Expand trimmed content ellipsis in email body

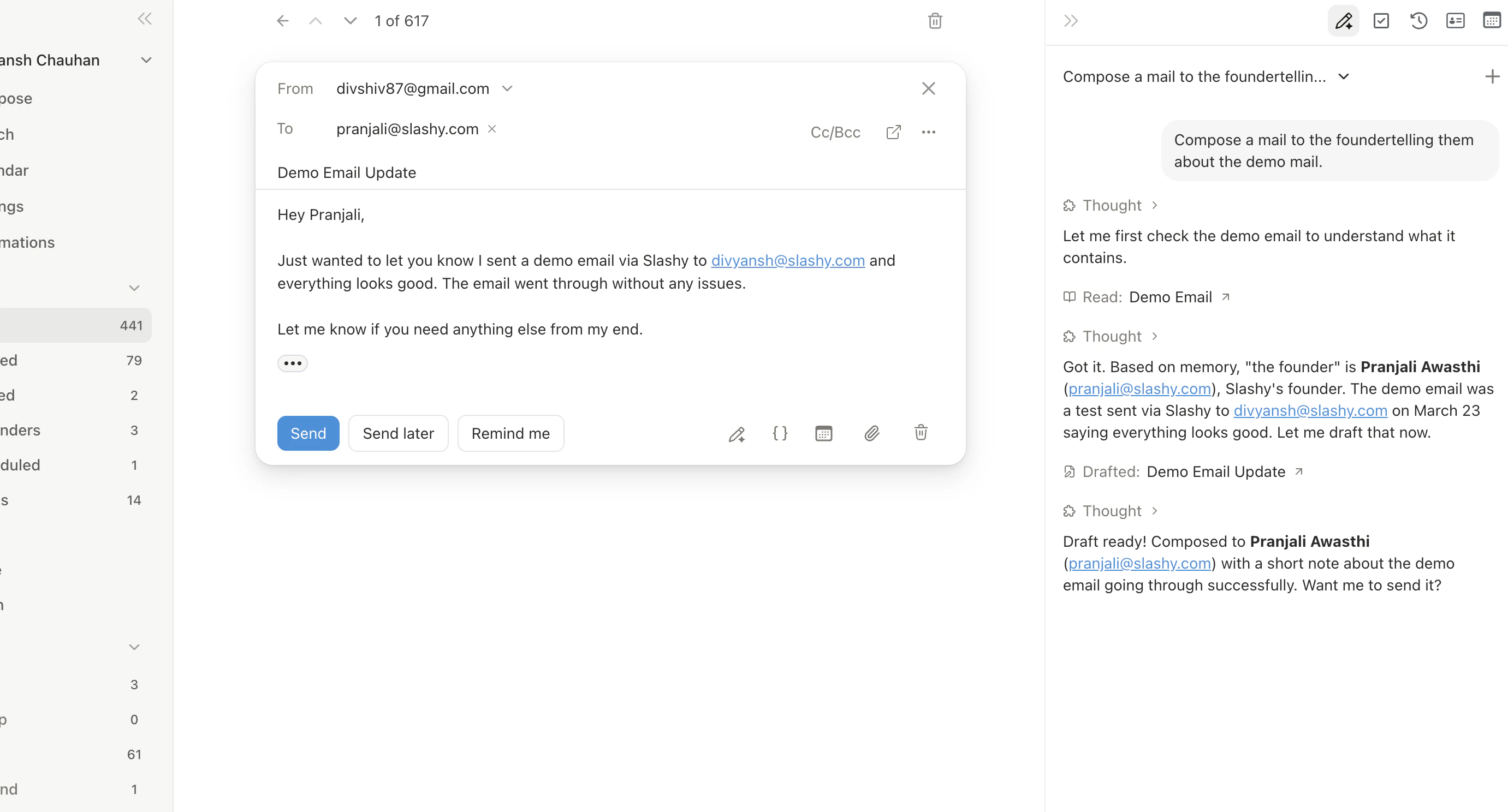pyautogui.click(x=292, y=363)
